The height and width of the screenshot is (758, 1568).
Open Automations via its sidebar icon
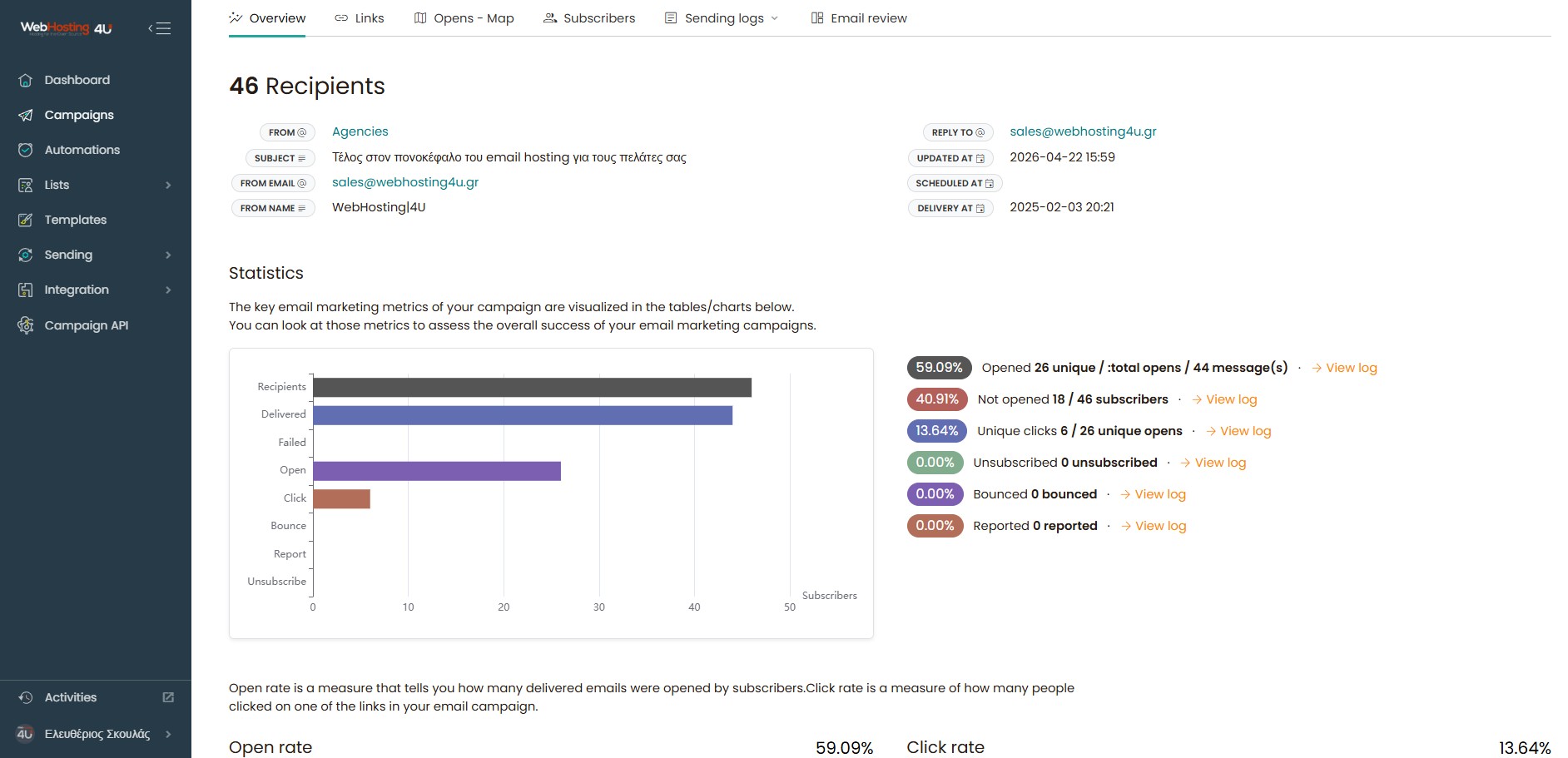tap(26, 151)
